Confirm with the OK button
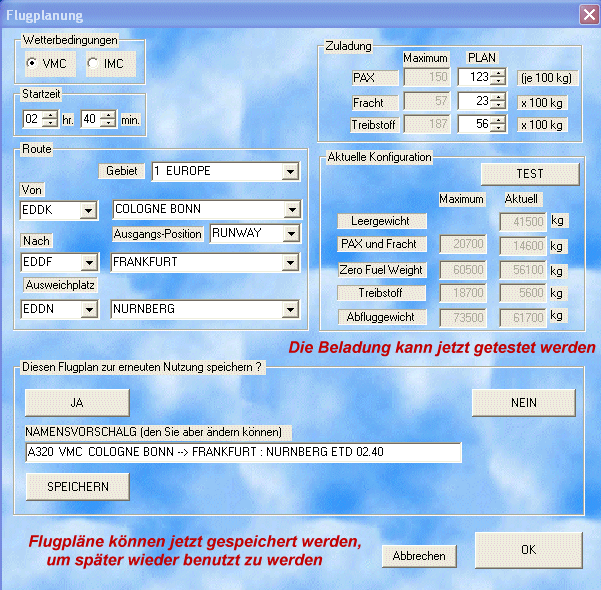Screen dimensions: 601x590 tap(528, 550)
